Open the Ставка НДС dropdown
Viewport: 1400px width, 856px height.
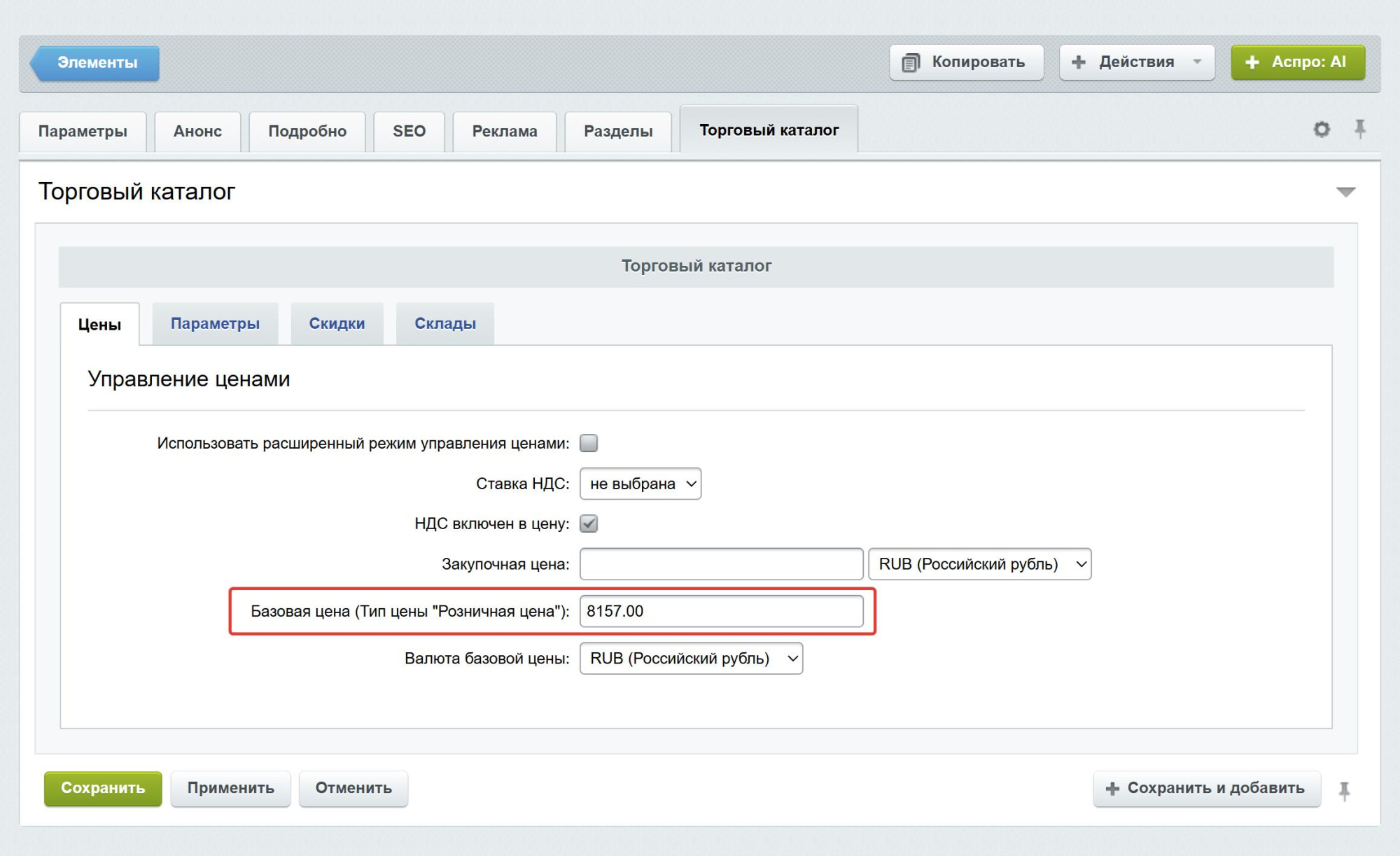(640, 484)
